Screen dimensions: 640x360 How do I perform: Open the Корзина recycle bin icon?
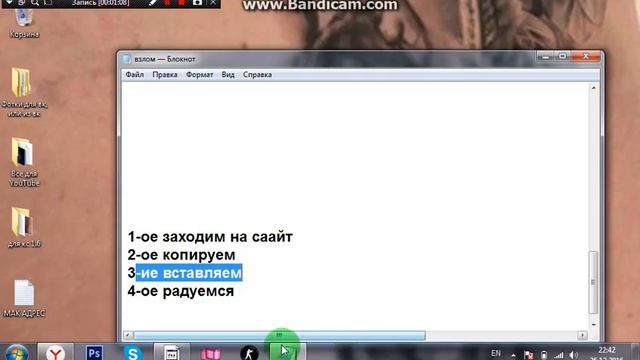[24, 22]
